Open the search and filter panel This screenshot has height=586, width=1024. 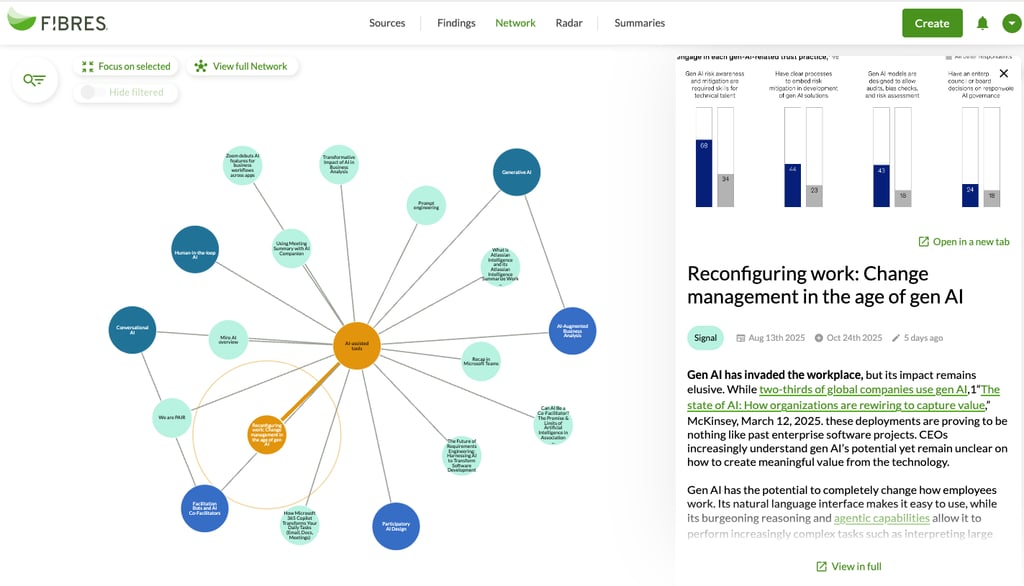[35, 80]
